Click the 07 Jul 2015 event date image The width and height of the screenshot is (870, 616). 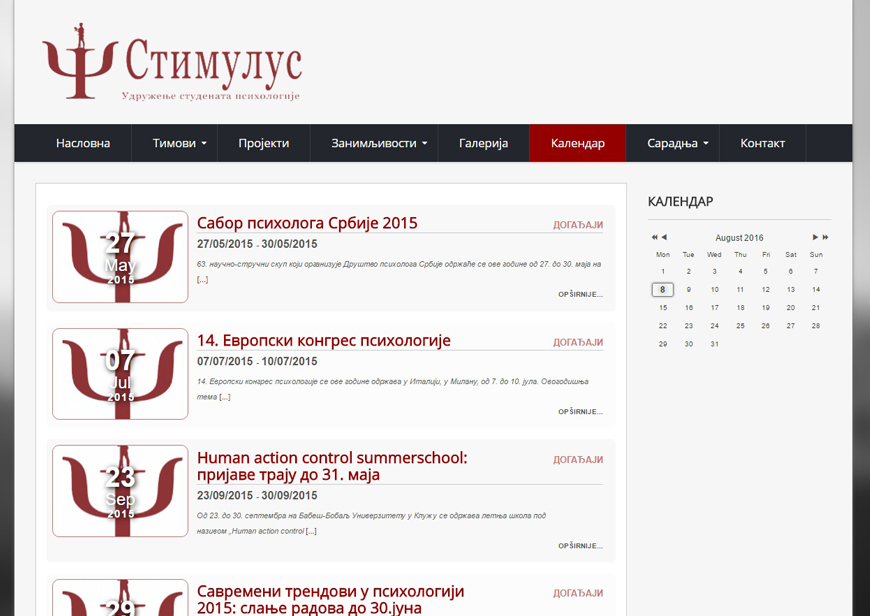120,374
